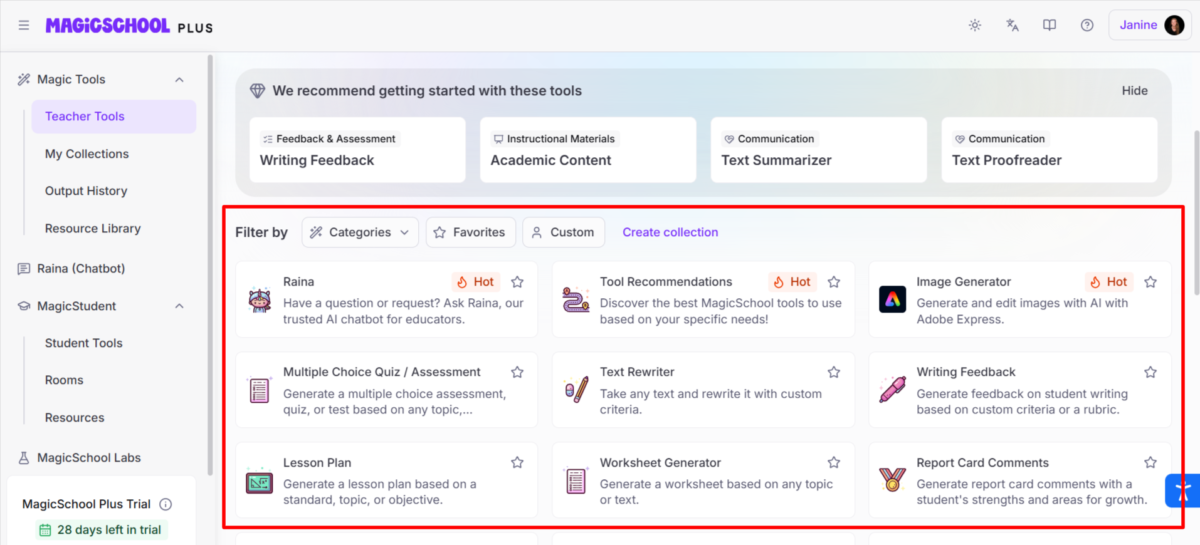Toggle the Favorites filter
Image resolution: width=1200 pixels, height=545 pixels.
tap(470, 232)
